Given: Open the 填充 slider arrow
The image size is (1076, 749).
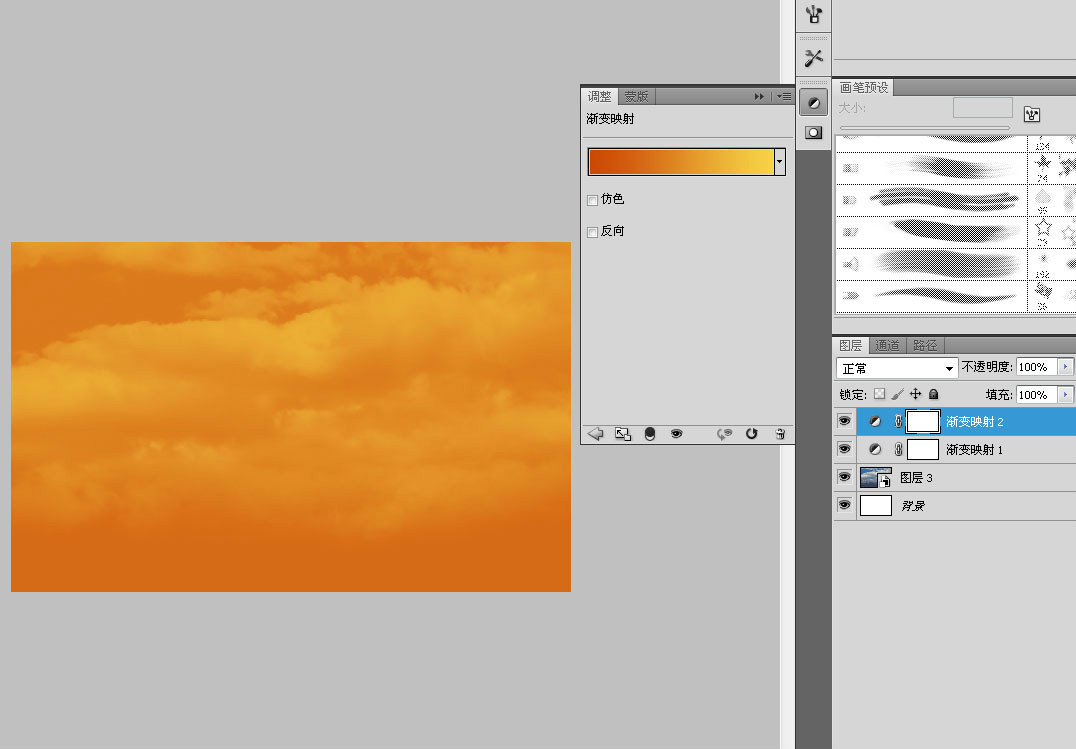Looking at the screenshot, I should tap(1066, 395).
